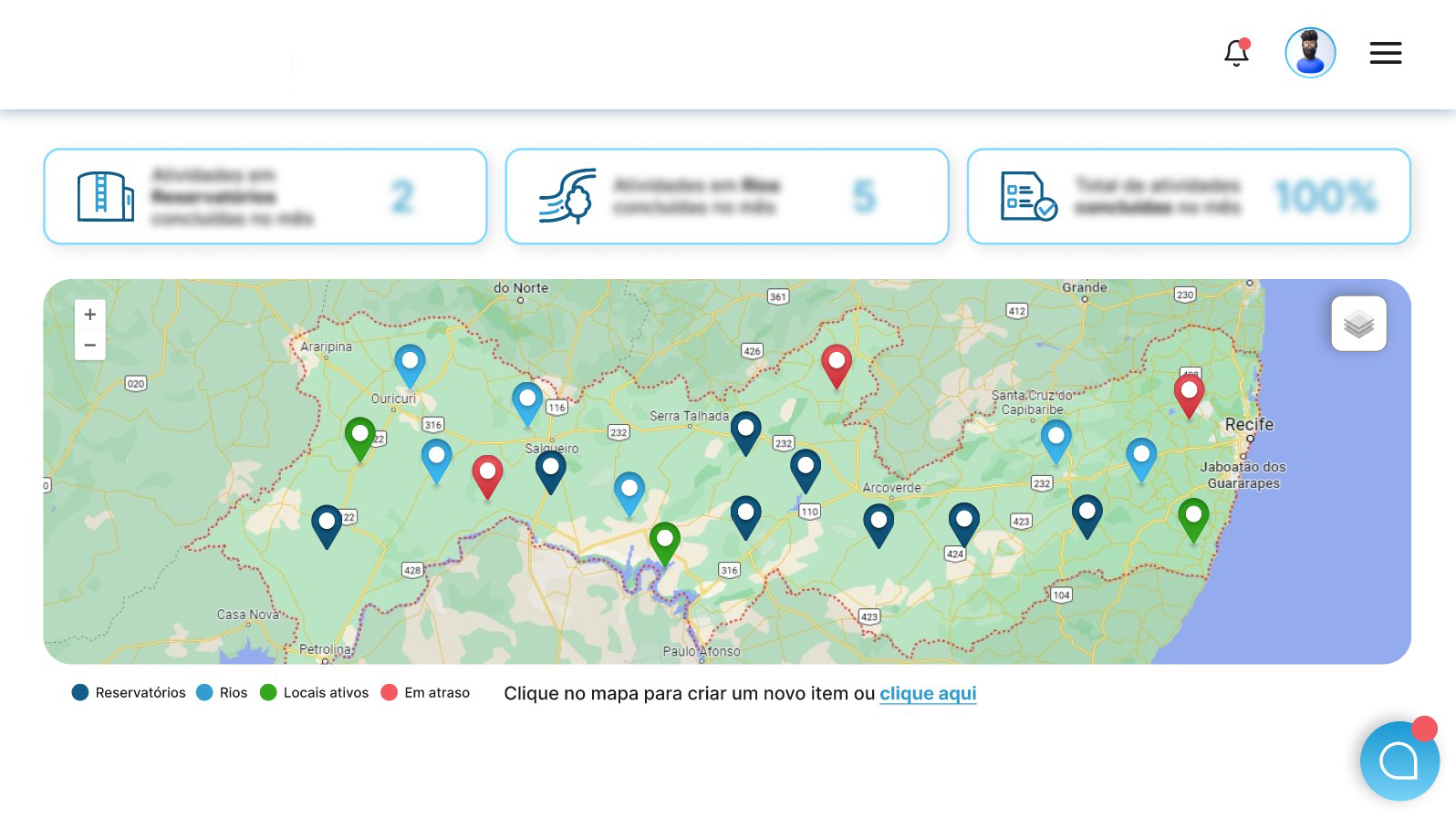Open the chat support bubble
1456x818 pixels.
pos(1399,761)
